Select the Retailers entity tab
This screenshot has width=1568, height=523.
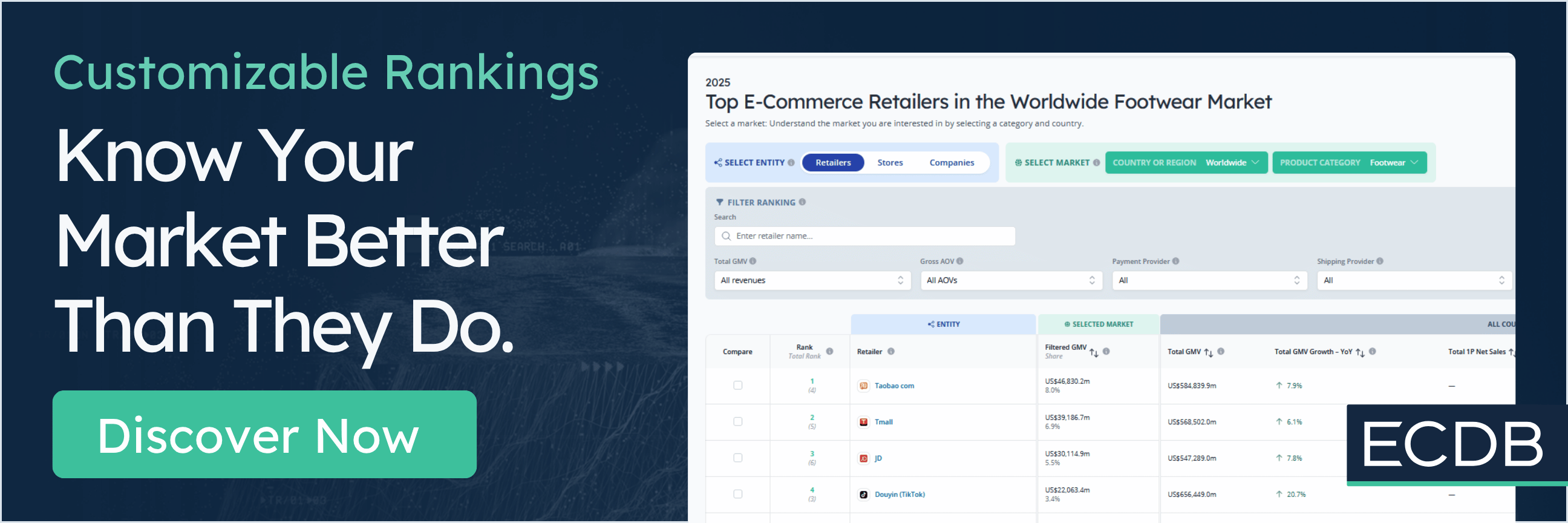832,163
